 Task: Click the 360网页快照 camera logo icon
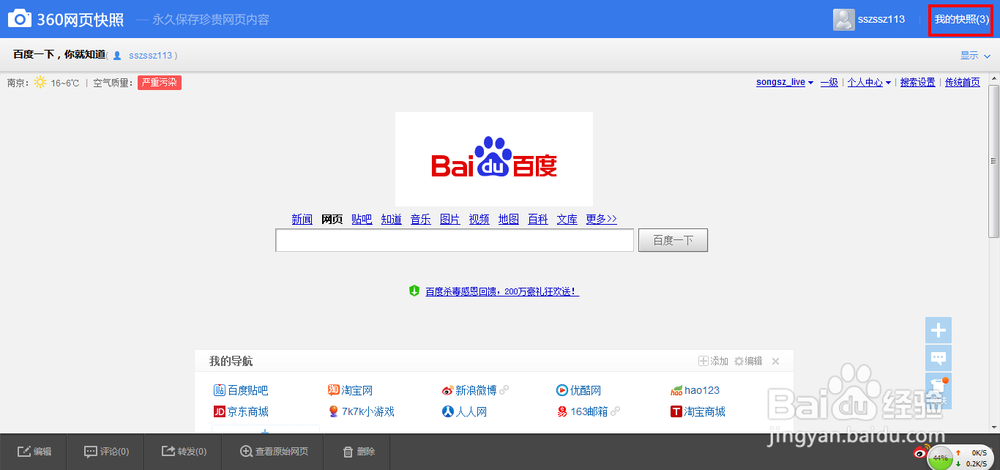click(x=20, y=19)
